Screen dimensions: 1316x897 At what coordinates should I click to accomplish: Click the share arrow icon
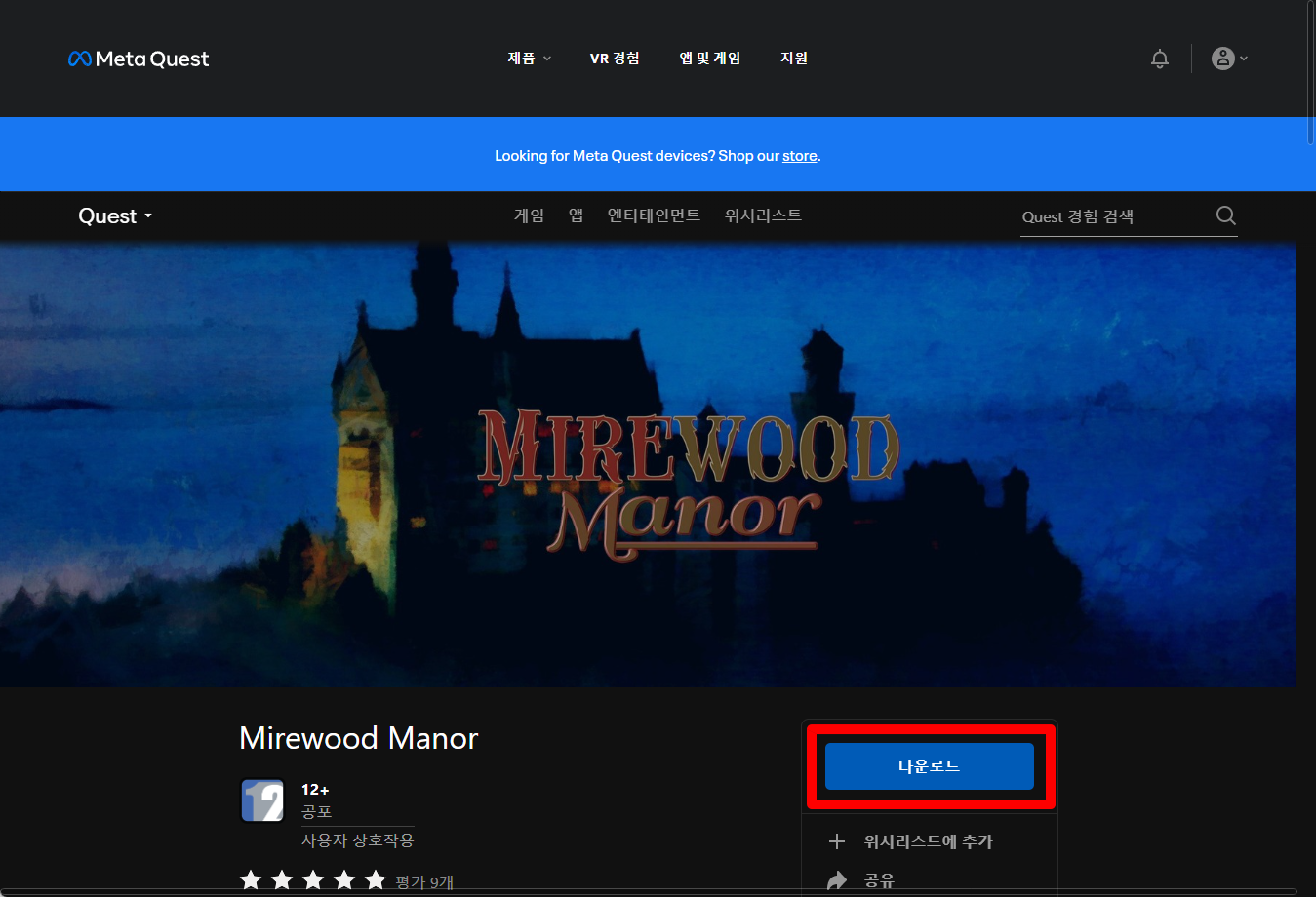pos(836,880)
